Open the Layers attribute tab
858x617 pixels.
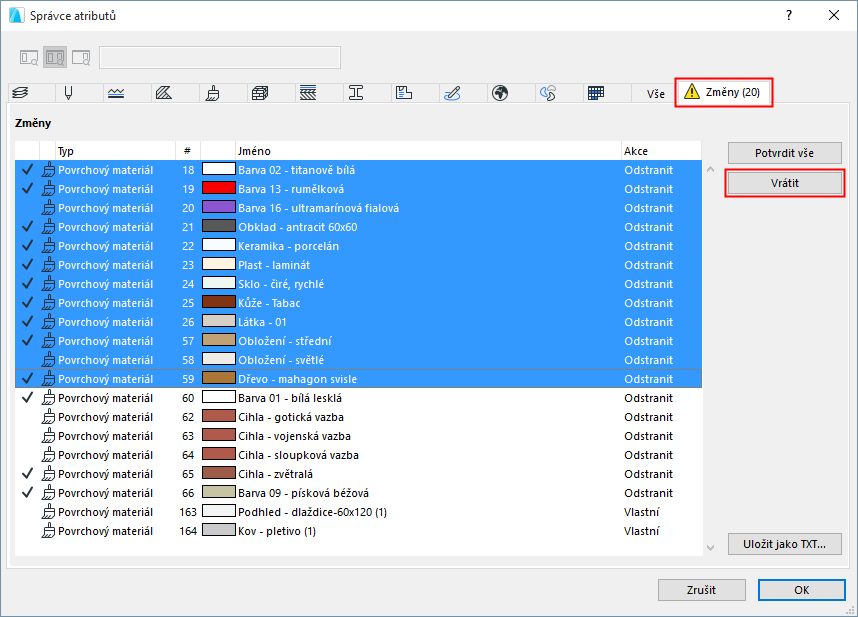tap(20, 93)
